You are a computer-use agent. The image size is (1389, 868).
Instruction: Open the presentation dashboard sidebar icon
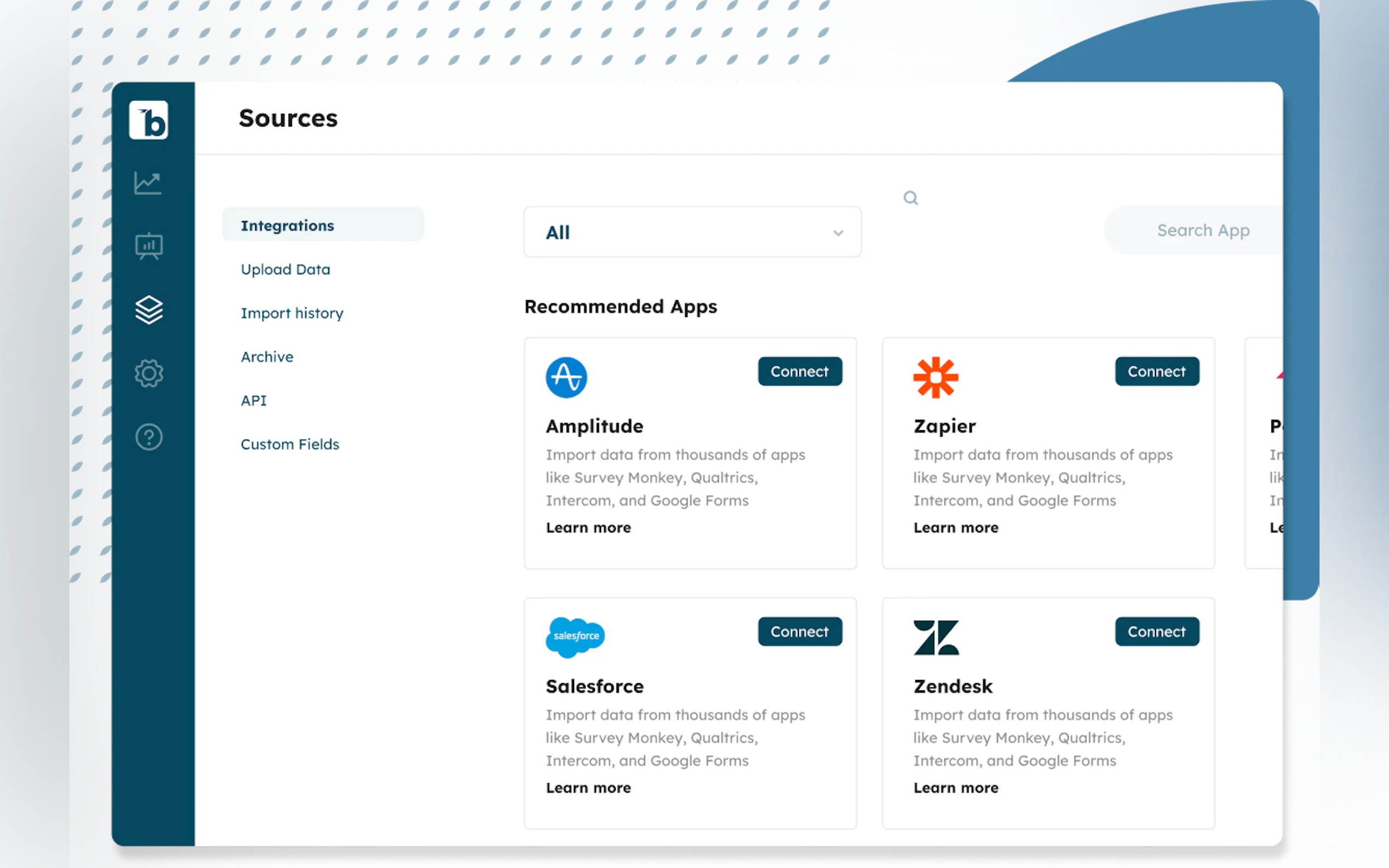149,247
